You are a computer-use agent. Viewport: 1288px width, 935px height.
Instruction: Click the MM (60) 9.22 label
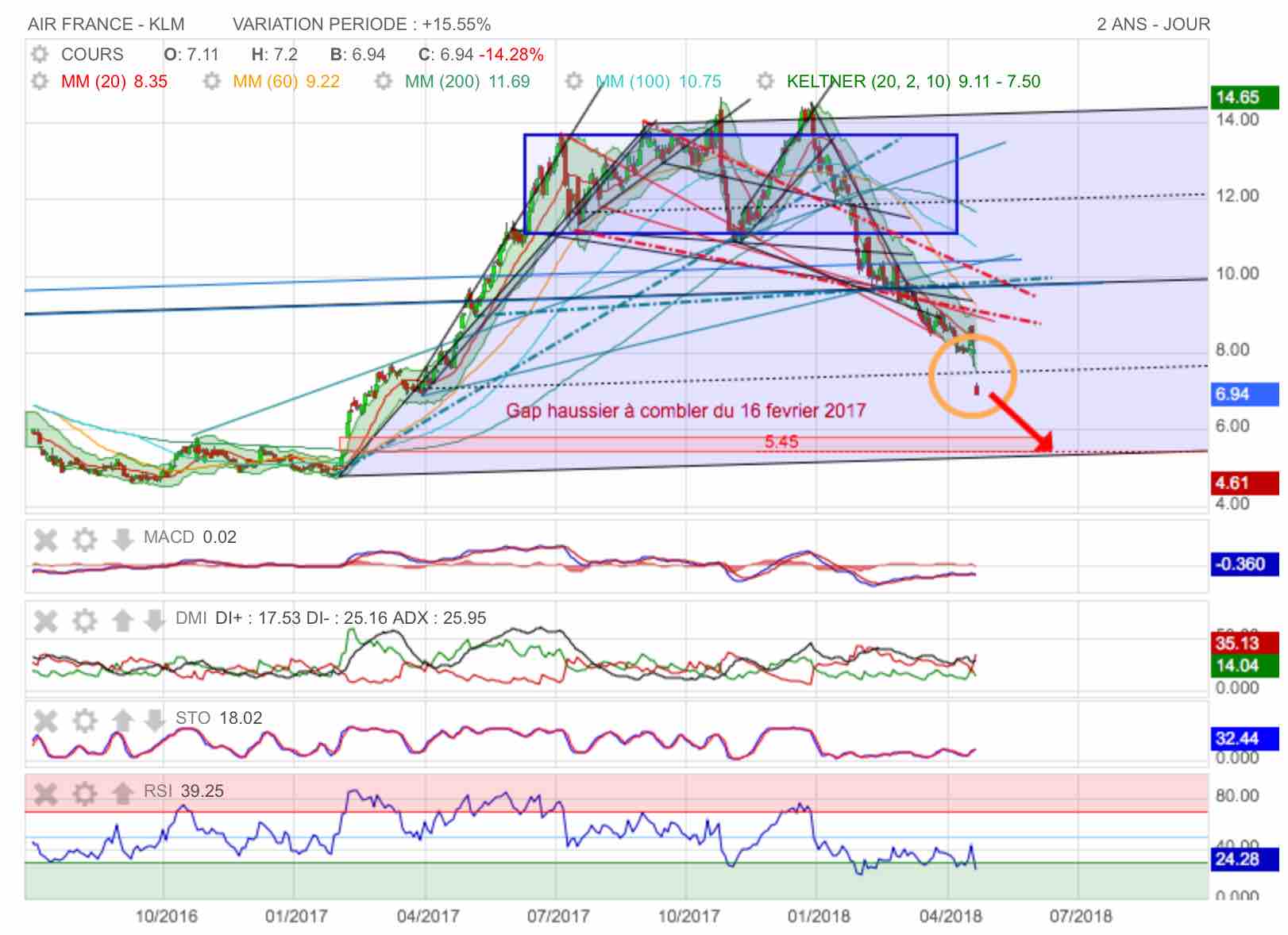[x=287, y=81]
